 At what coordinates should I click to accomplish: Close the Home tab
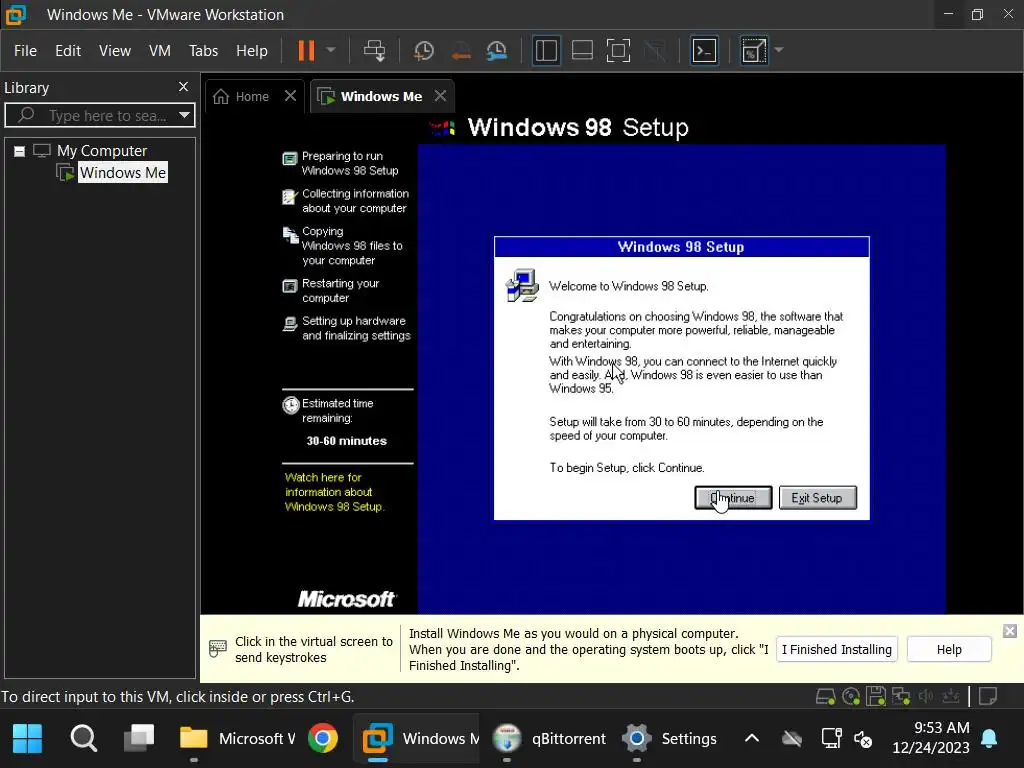291,96
